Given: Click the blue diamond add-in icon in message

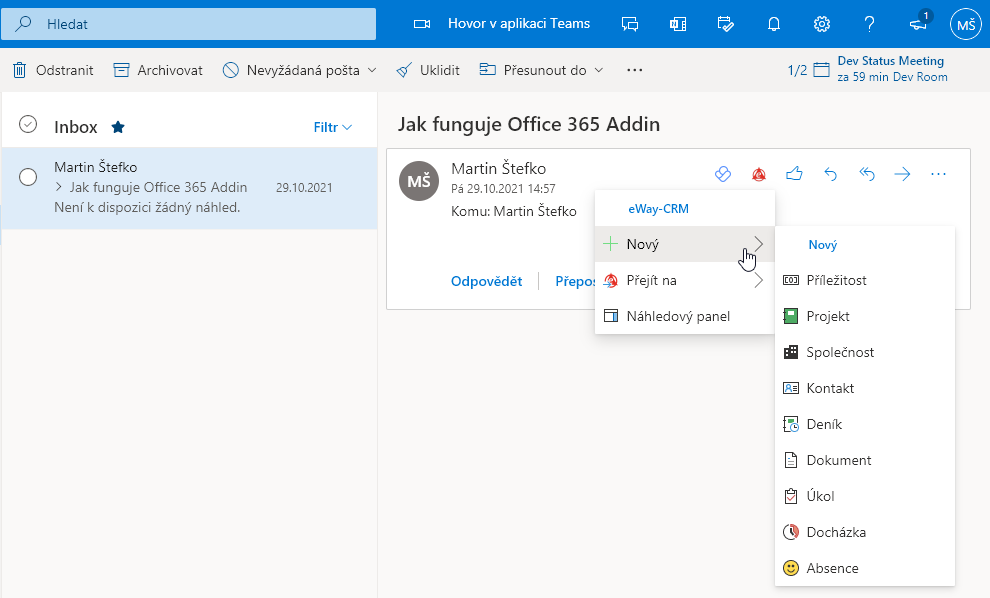Looking at the screenshot, I should [723, 174].
